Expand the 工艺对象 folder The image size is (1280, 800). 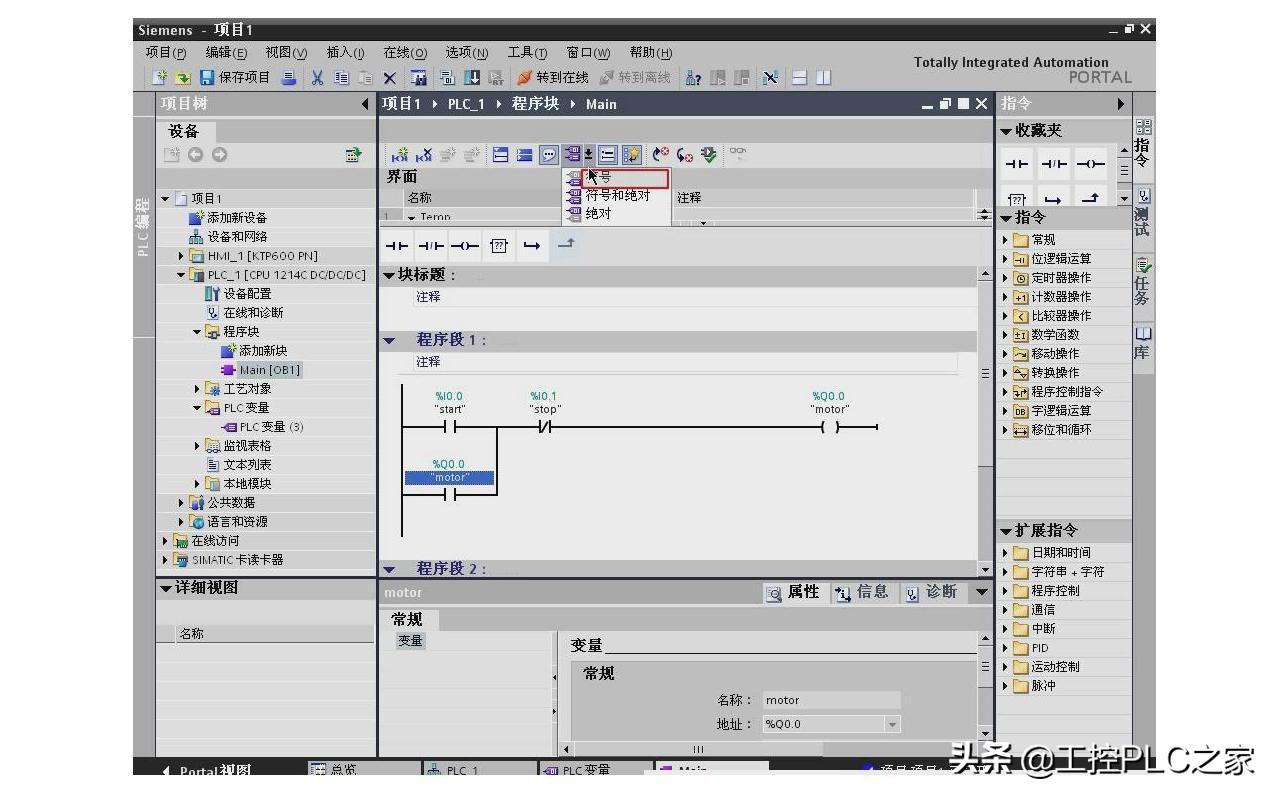(x=198, y=389)
